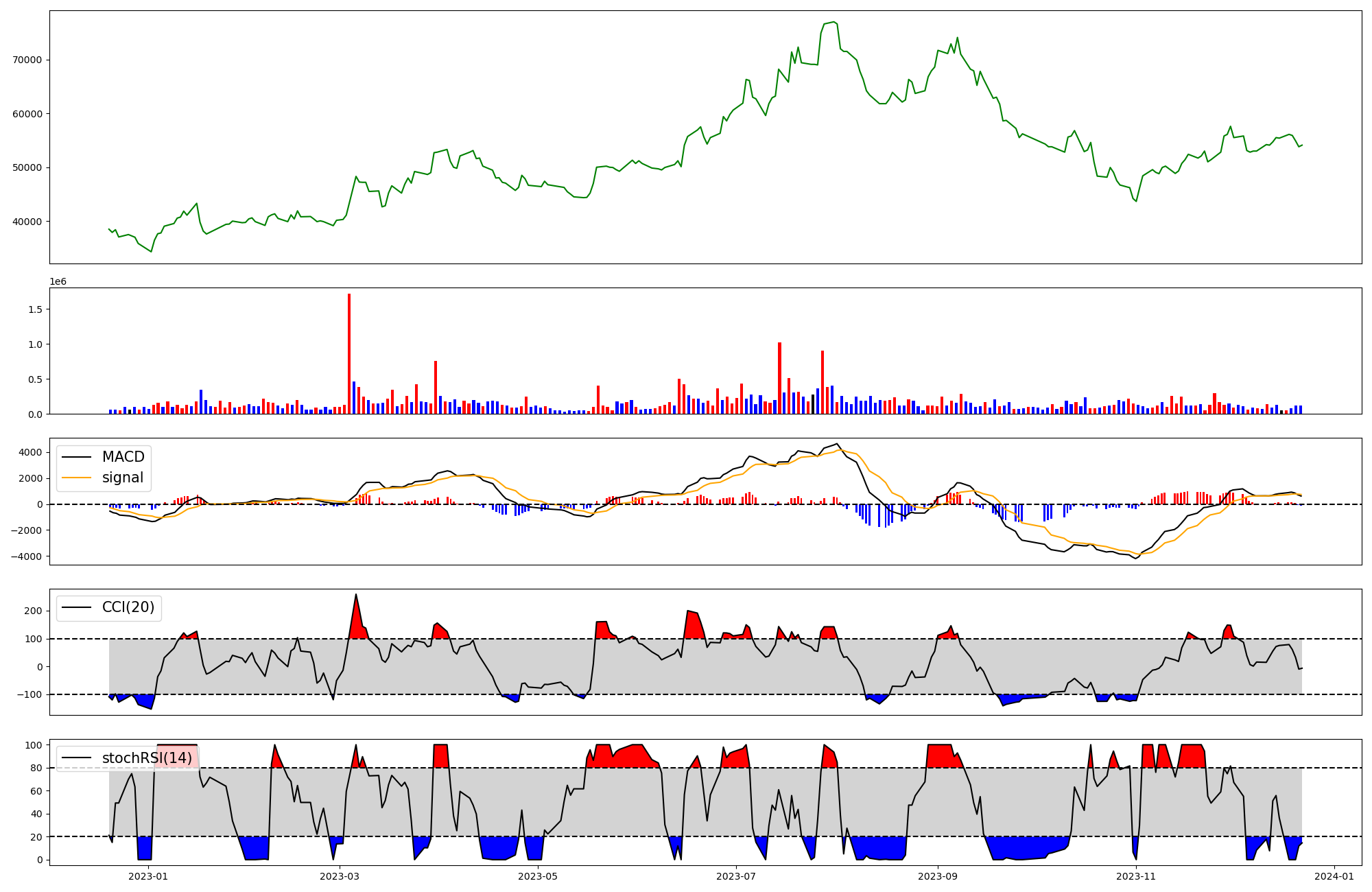Screen dimensions: 1372x892
Task: Click the 2023-01 x-axis tick label
Action: pos(147,876)
